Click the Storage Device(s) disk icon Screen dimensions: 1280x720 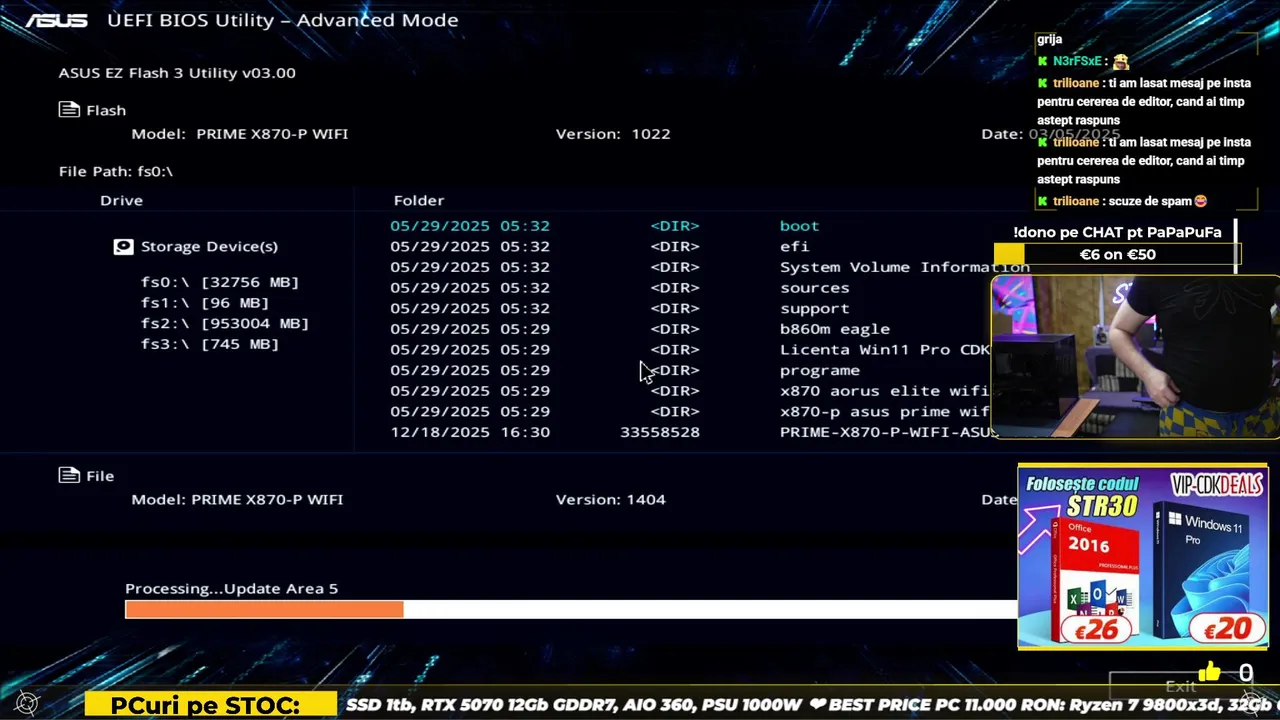(x=123, y=246)
